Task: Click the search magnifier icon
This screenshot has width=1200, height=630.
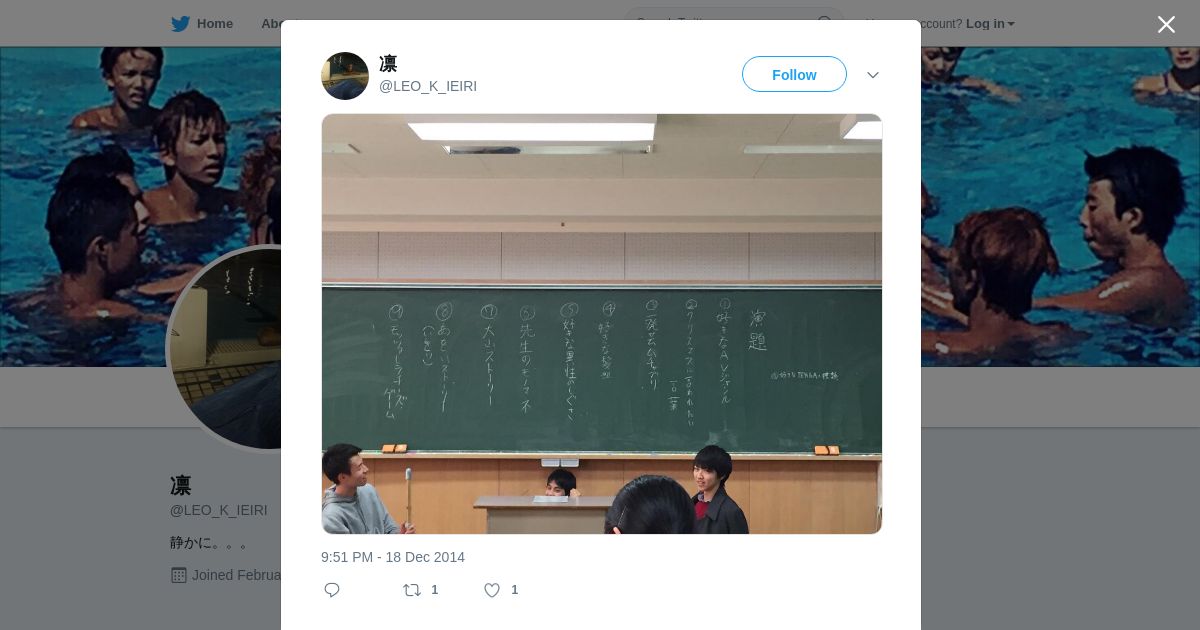Action: pyautogui.click(x=825, y=23)
